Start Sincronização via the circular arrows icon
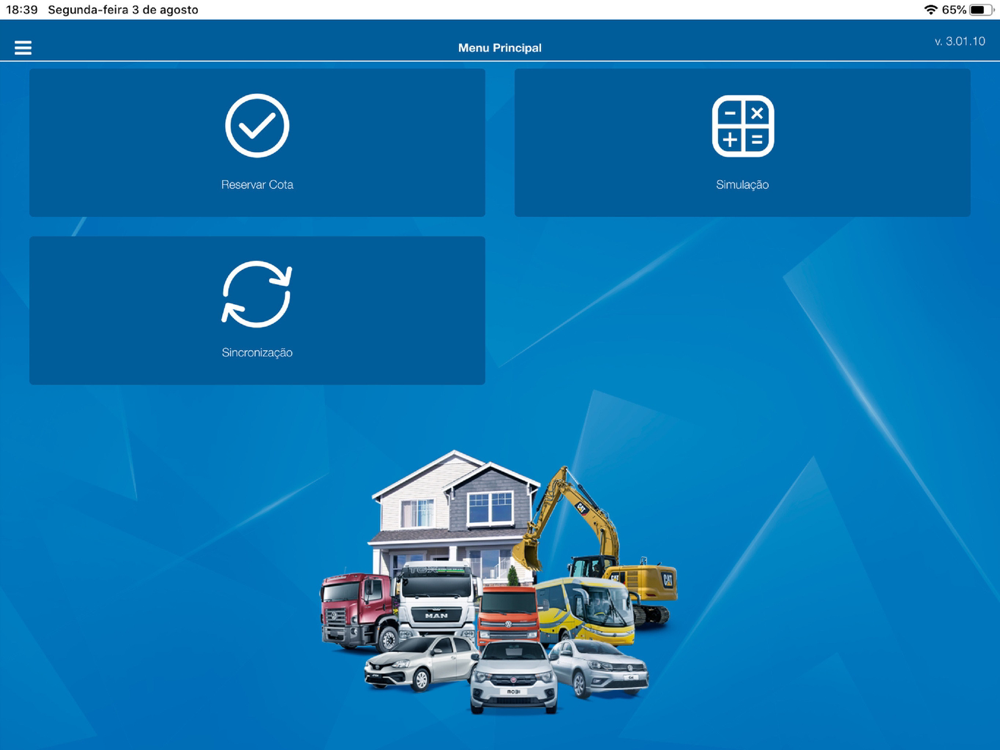The image size is (1000, 750). [x=257, y=294]
